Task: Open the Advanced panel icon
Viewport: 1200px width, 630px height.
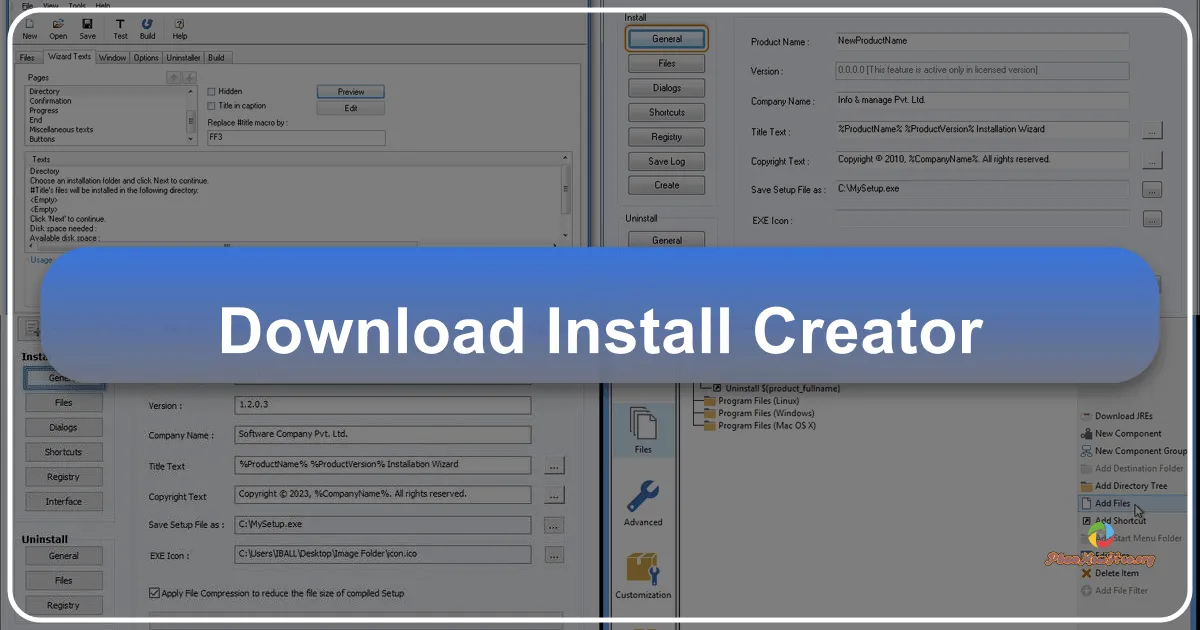Action: 643,500
